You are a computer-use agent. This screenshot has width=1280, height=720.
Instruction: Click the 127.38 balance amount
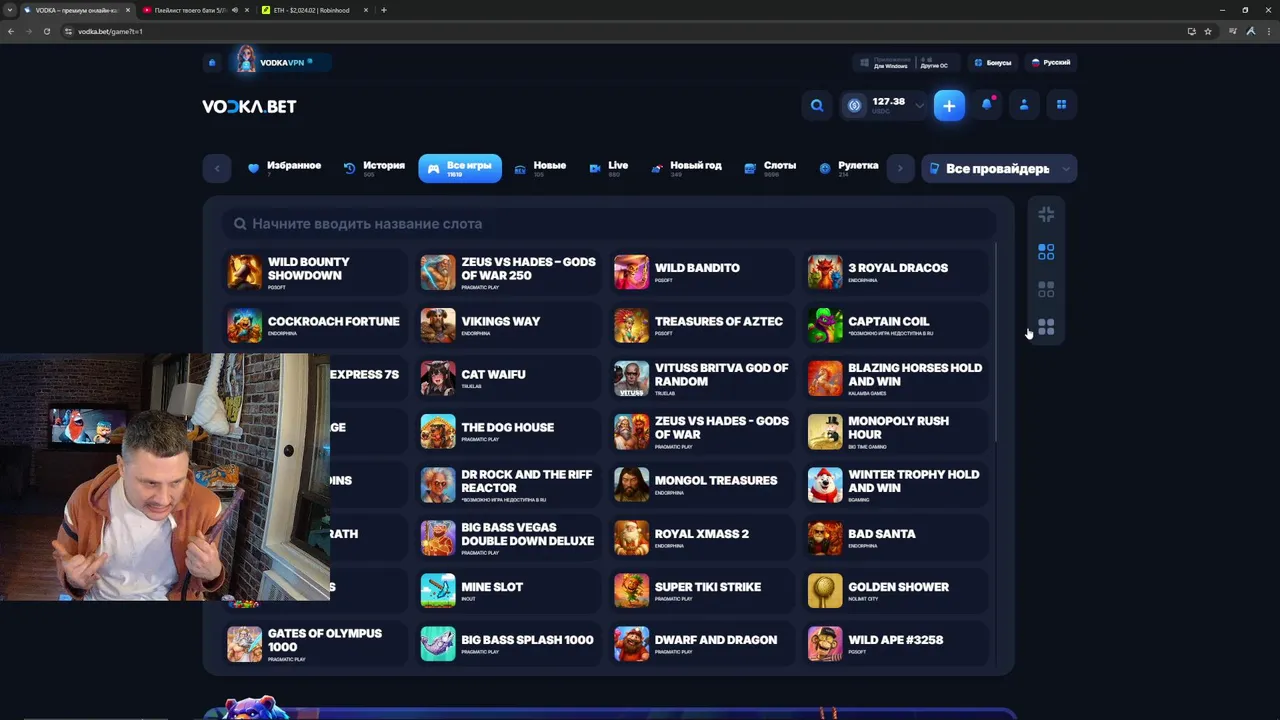click(x=888, y=102)
